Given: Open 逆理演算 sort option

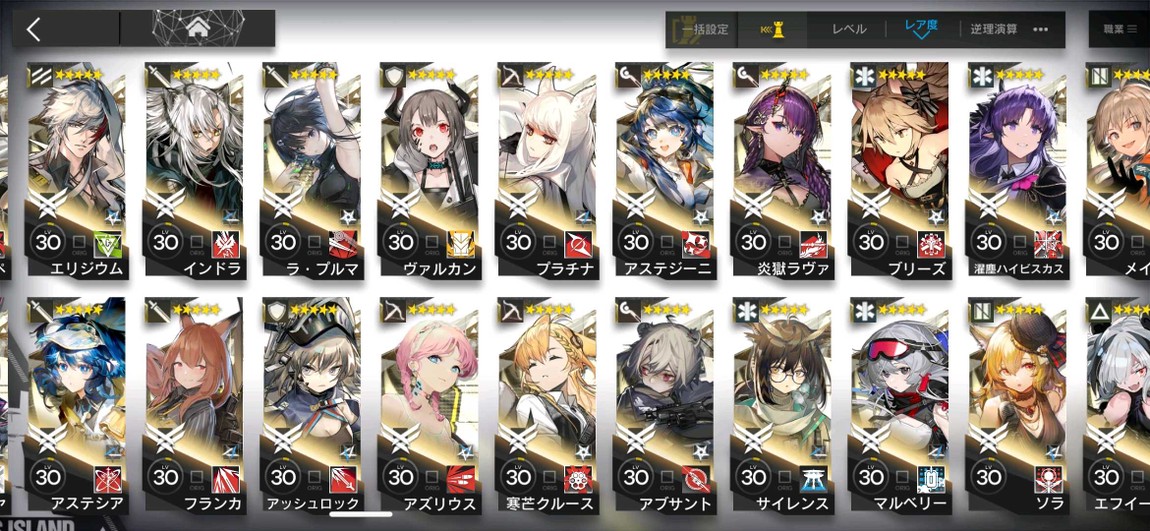Looking at the screenshot, I should (x=994, y=29).
